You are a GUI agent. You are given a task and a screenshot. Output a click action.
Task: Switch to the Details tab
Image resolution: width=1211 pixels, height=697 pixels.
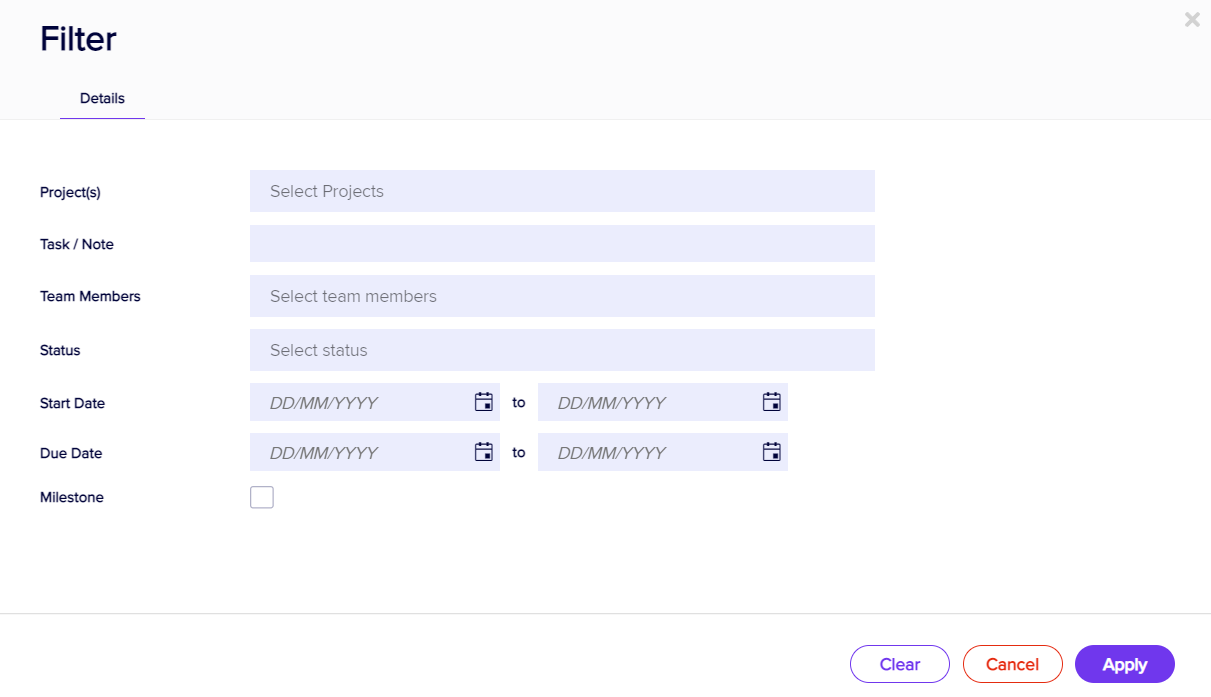coord(102,99)
